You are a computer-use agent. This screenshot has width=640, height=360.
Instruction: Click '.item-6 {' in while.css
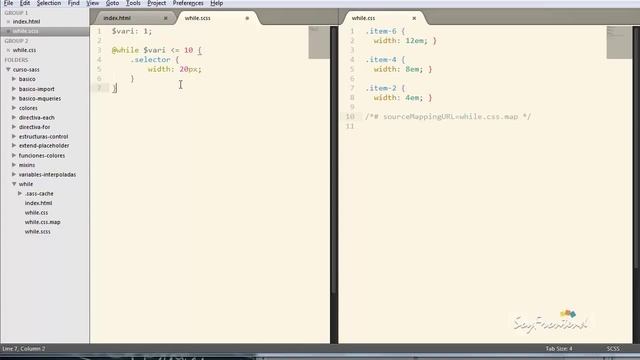point(385,31)
